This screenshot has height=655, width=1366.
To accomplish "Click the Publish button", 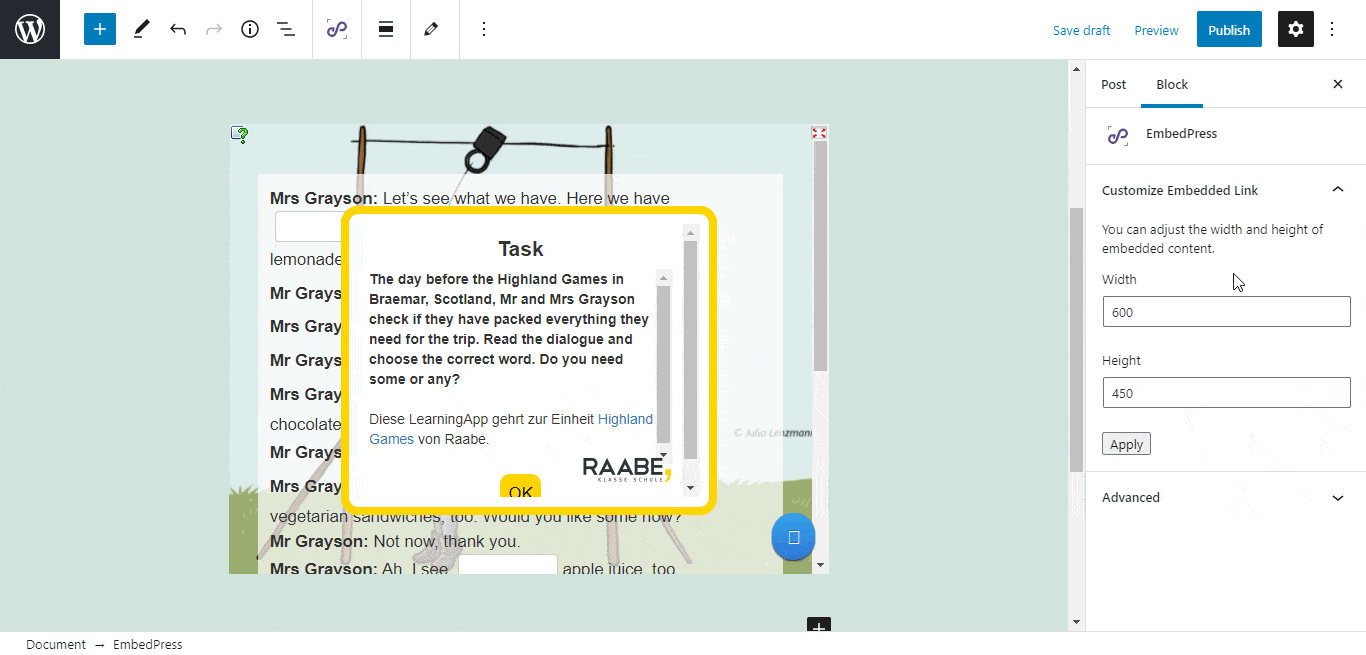I will coord(1229,30).
